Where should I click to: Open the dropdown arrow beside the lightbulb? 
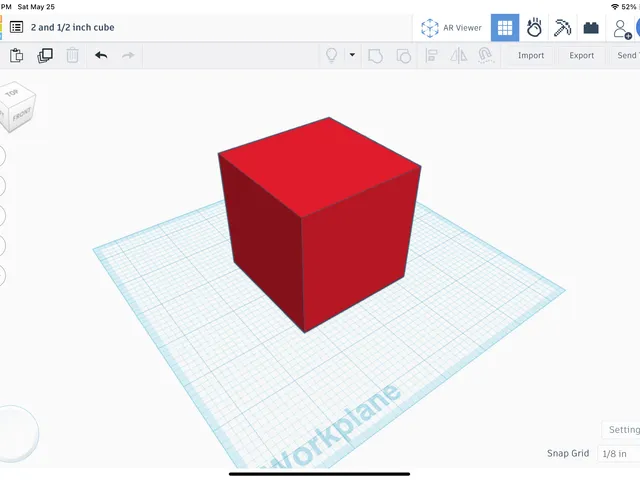352,55
